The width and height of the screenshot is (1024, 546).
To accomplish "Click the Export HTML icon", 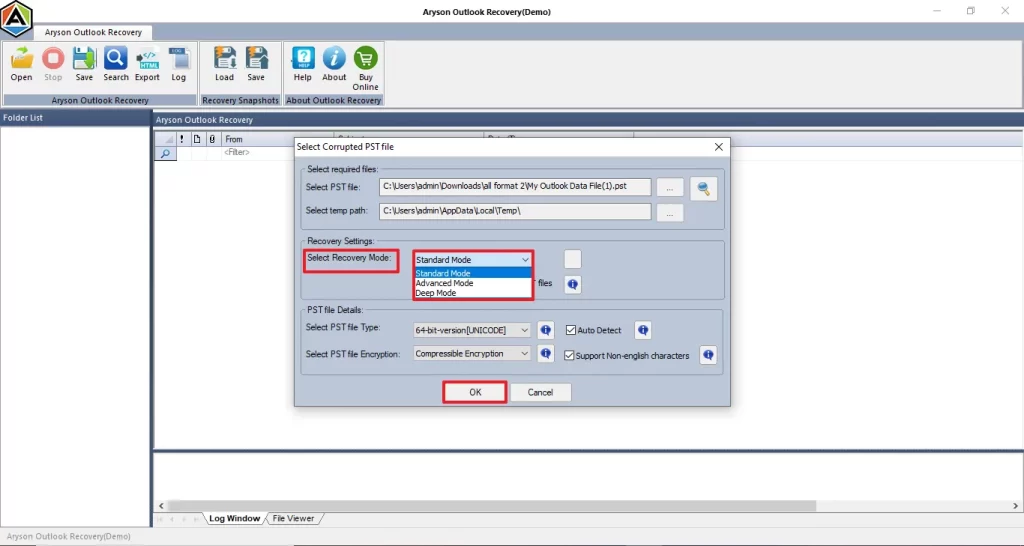I will point(147,64).
